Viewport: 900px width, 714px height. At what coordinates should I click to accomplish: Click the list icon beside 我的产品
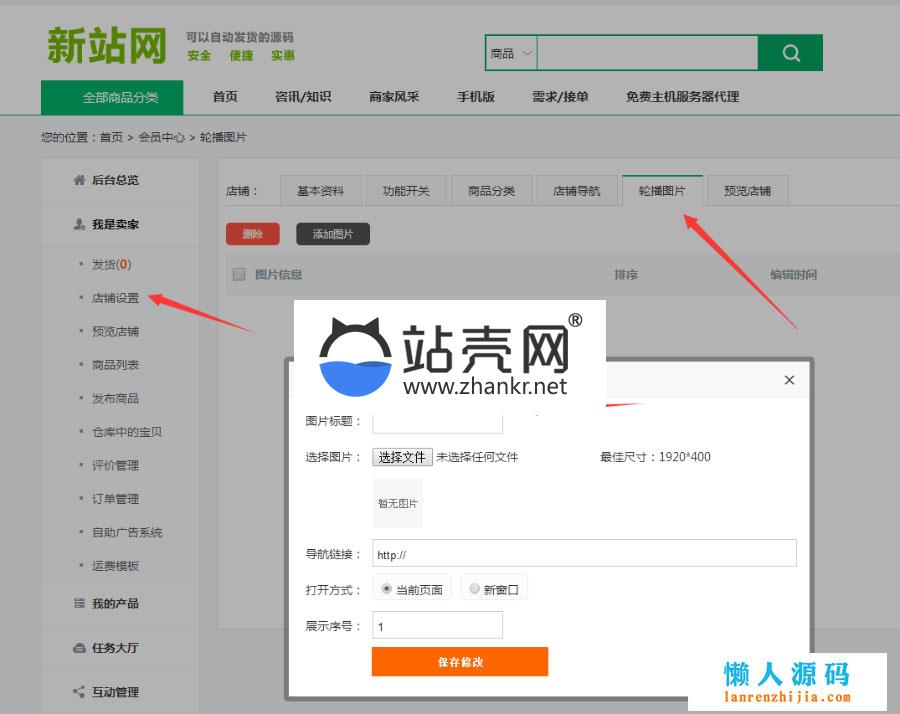tap(79, 604)
